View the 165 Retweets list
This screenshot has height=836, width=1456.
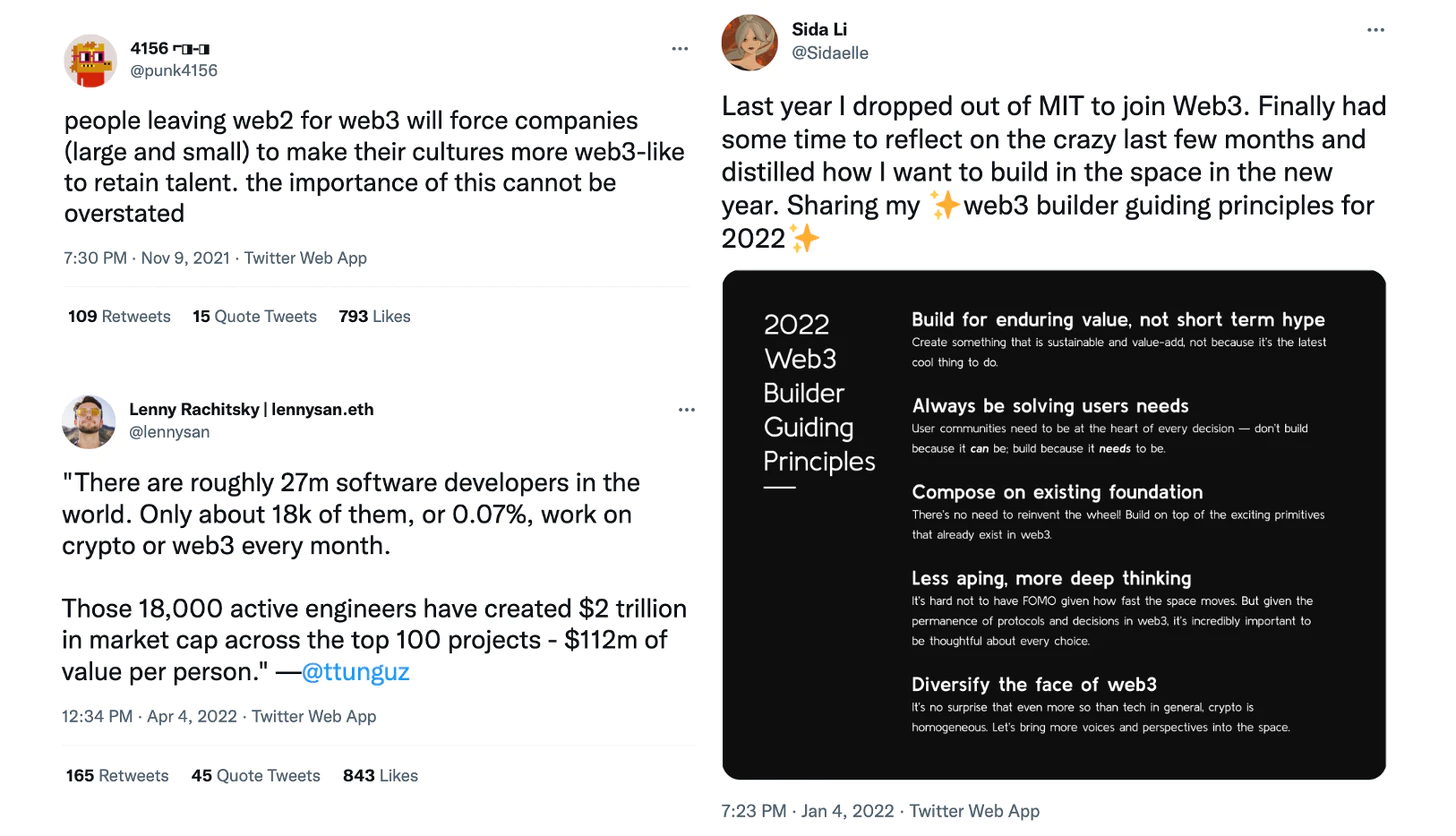click(117, 775)
